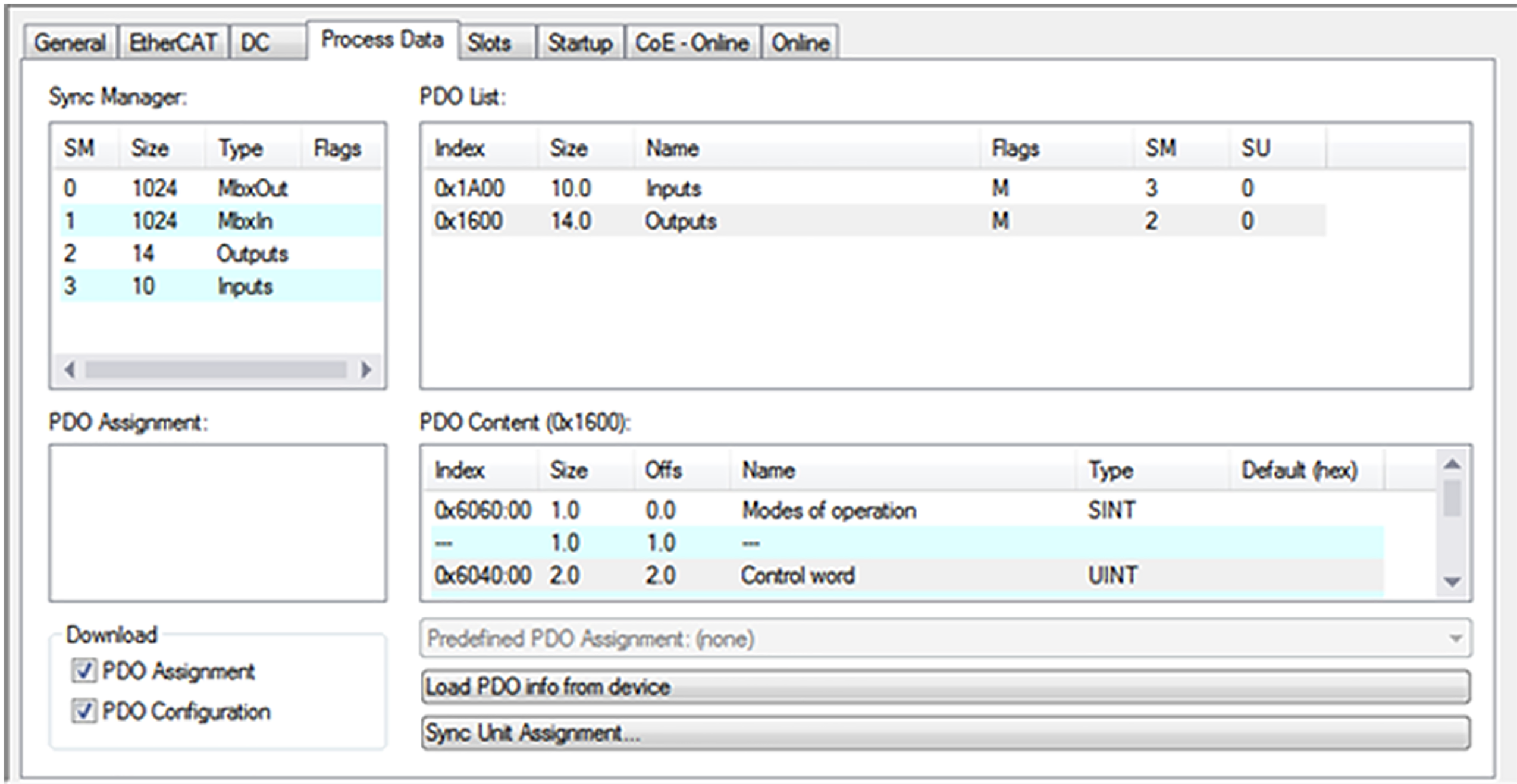The width and height of the screenshot is (1517, 784).
Task: Select 0x1A00 Inputs row in PDO List
Action: [672, 189]
